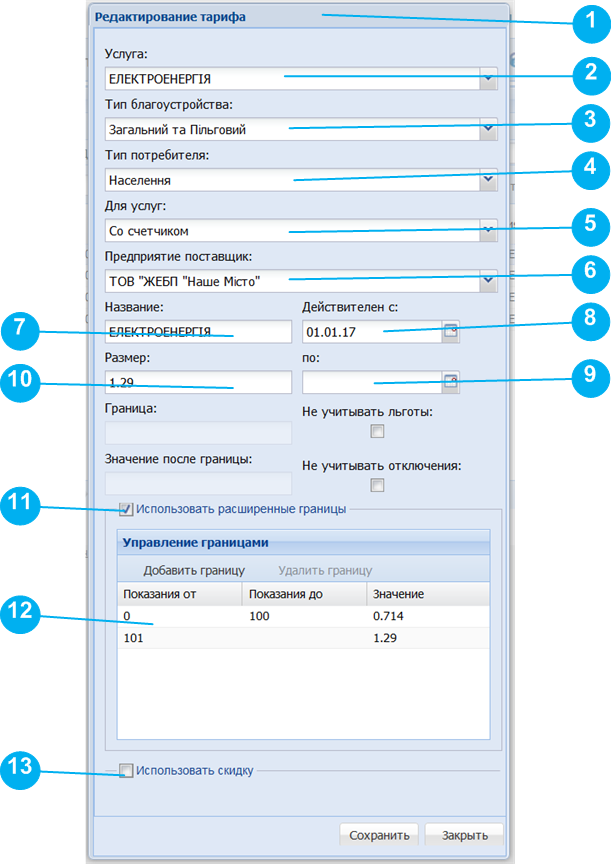
Task: Select cell 0 in Показания от column
Action: point(179,616)
